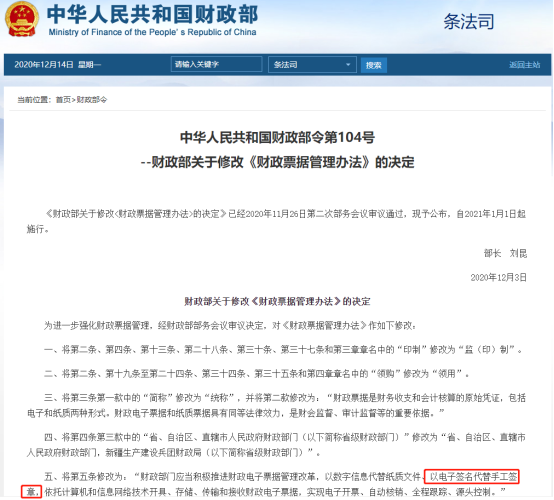Image resolution: width=554 pixels, height=500 pixels.
Task: Click the article title 财政部令第104号
Action: coord(277,137)
